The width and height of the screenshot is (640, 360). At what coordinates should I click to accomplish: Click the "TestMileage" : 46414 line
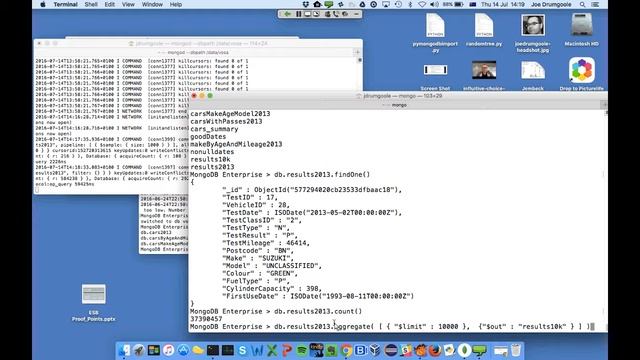click(266, 243)
